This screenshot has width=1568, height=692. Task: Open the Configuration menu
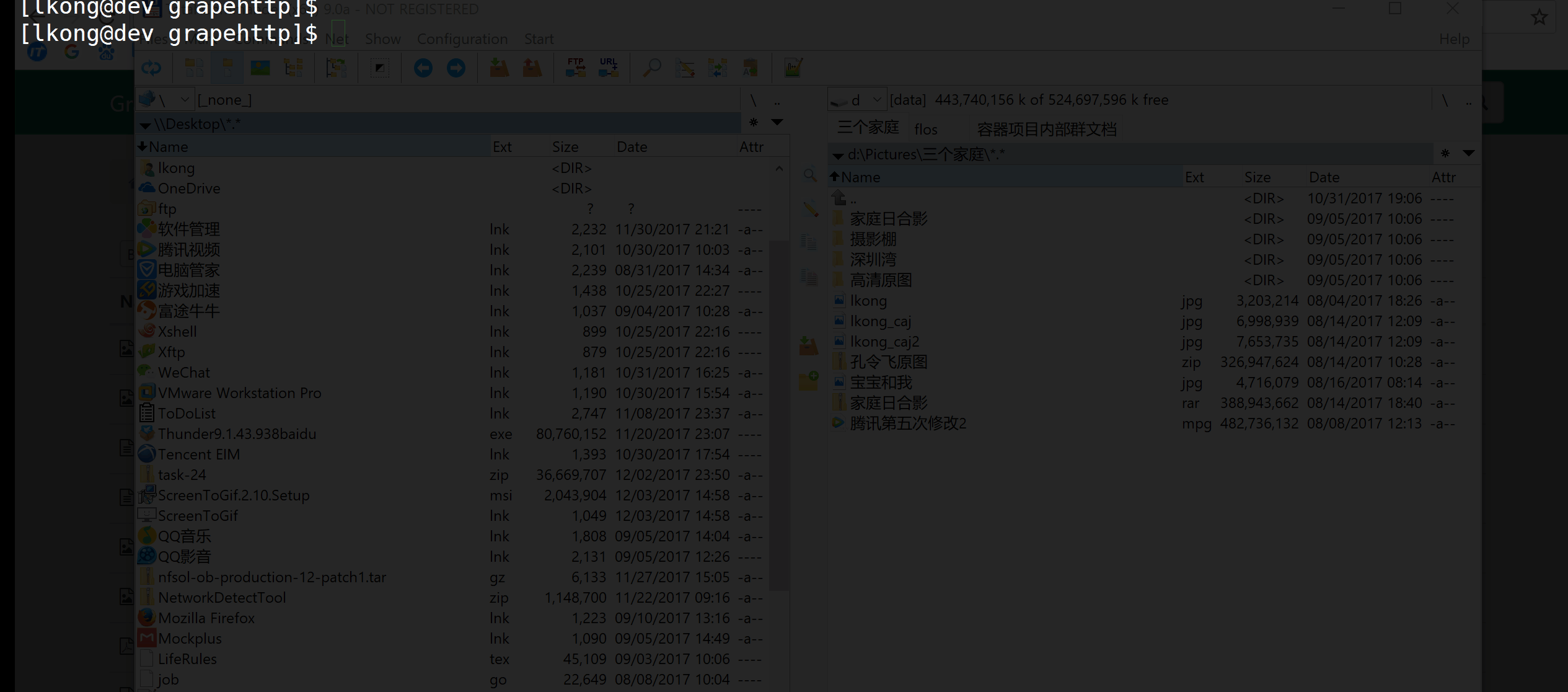click(462, 39)
